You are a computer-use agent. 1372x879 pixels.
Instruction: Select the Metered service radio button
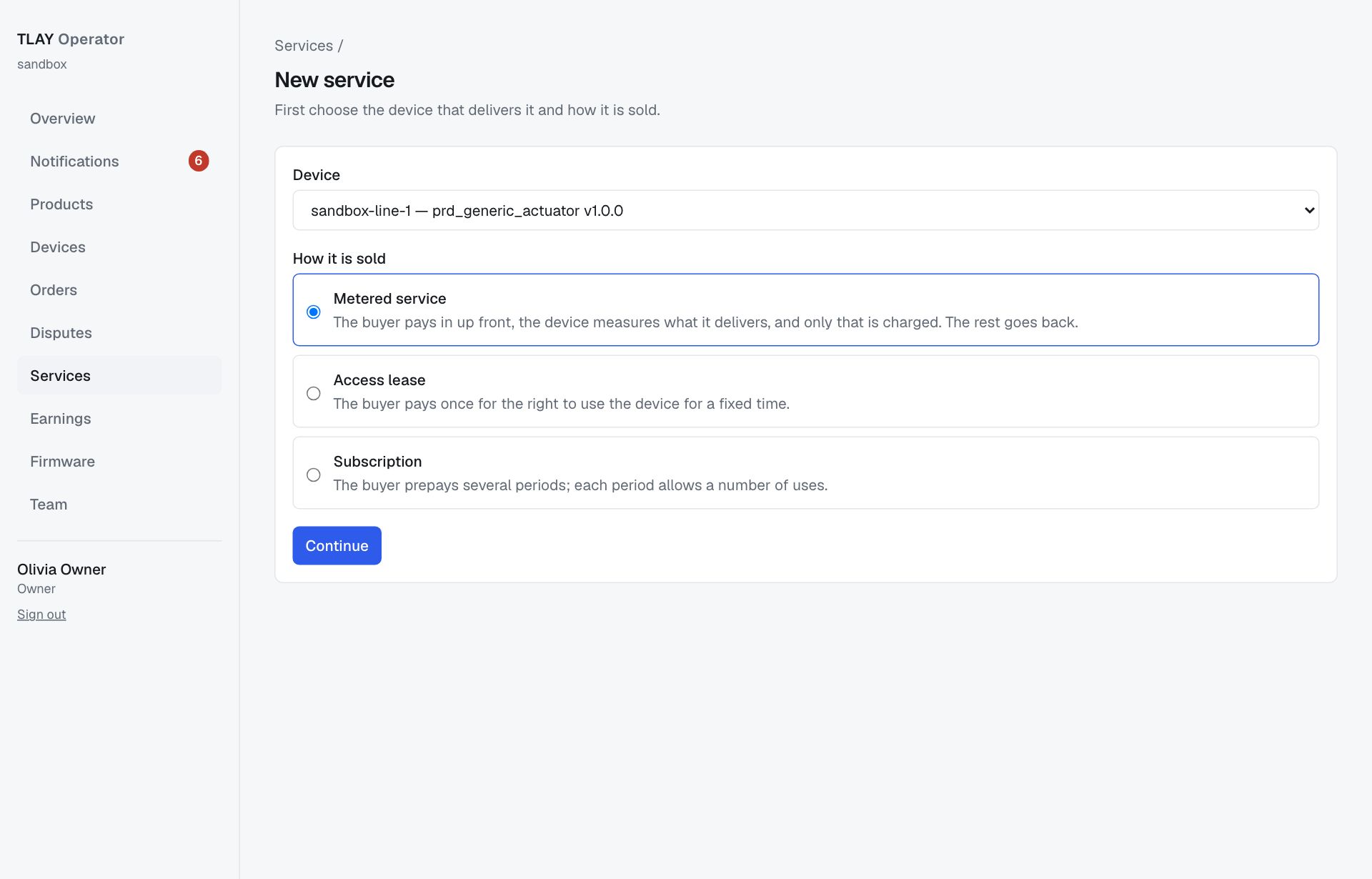coord(313,312)
